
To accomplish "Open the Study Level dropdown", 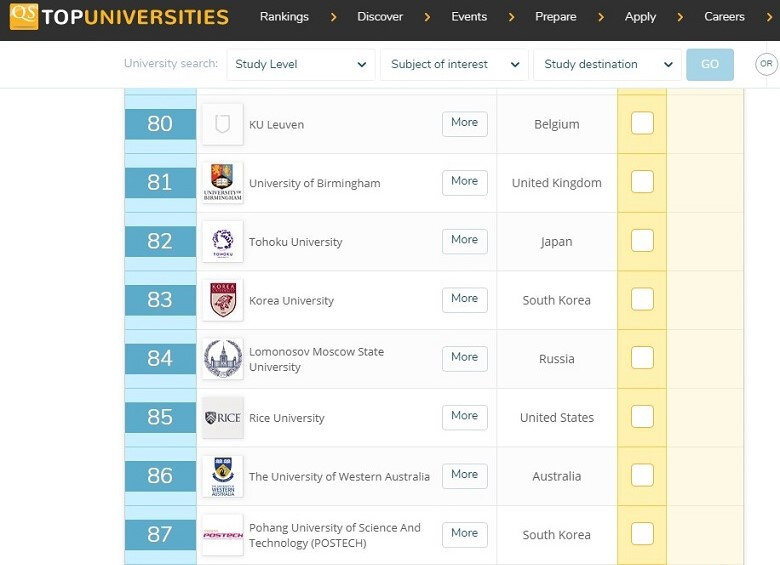I will coord(300,64).
